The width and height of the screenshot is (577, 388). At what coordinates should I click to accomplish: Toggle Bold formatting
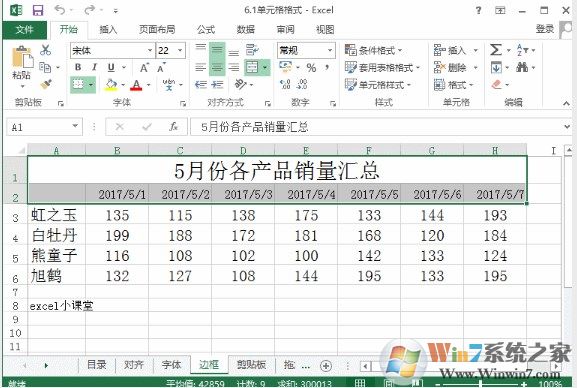click(x=78, y=67)
